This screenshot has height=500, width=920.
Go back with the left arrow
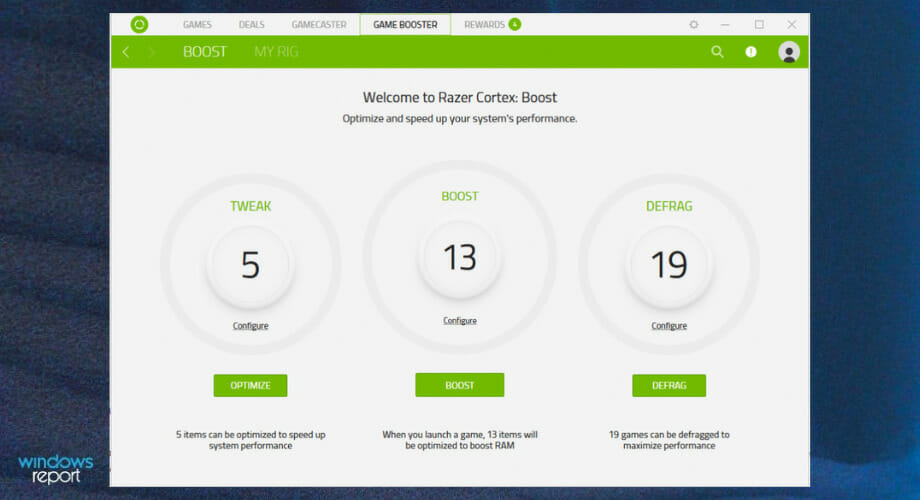pyautogui.click(x=126, y=52)
